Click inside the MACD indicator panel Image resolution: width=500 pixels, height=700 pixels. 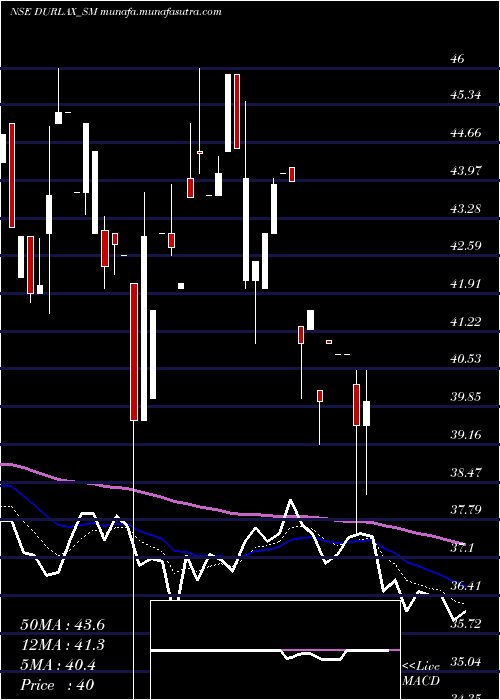pyautogui.click(x=275, y=650)
